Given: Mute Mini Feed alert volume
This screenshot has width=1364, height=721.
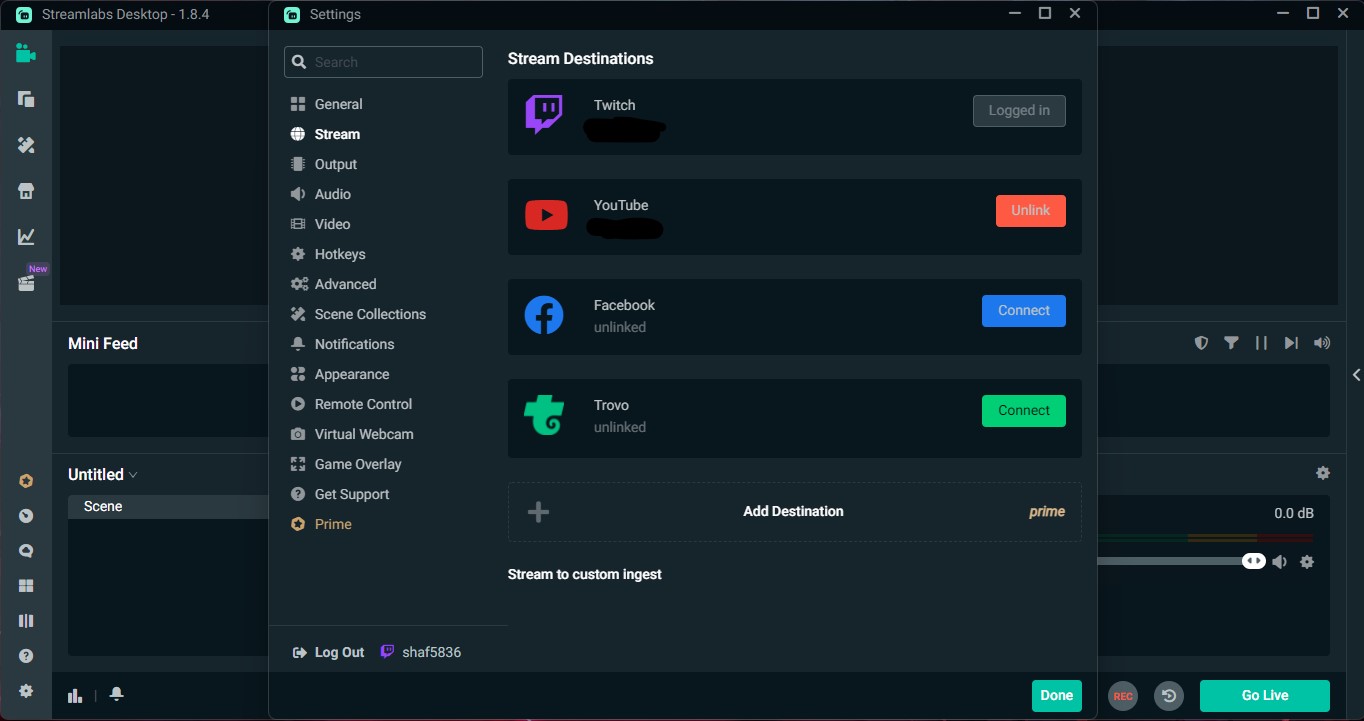Looking at the screenshot, I should (1322, 343).
